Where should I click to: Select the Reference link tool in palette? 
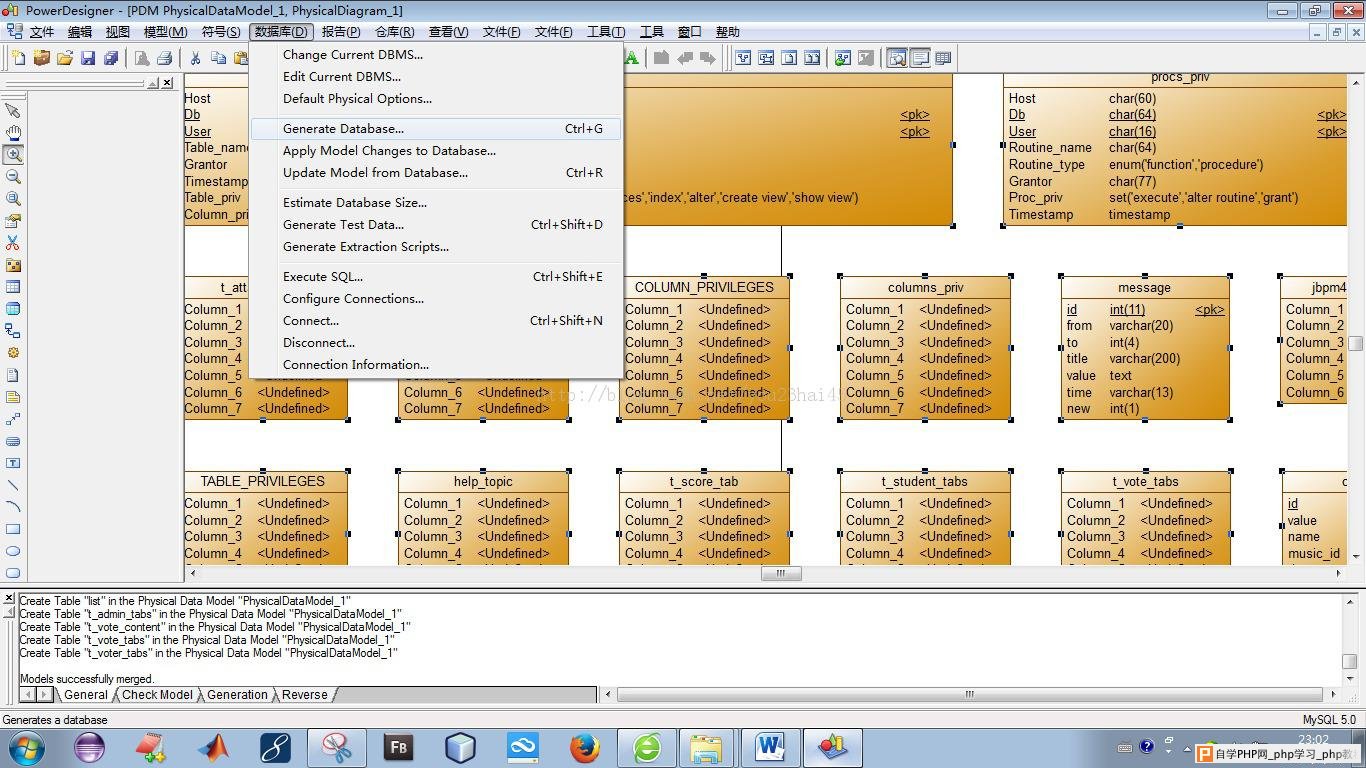click(x=13, y=331)
